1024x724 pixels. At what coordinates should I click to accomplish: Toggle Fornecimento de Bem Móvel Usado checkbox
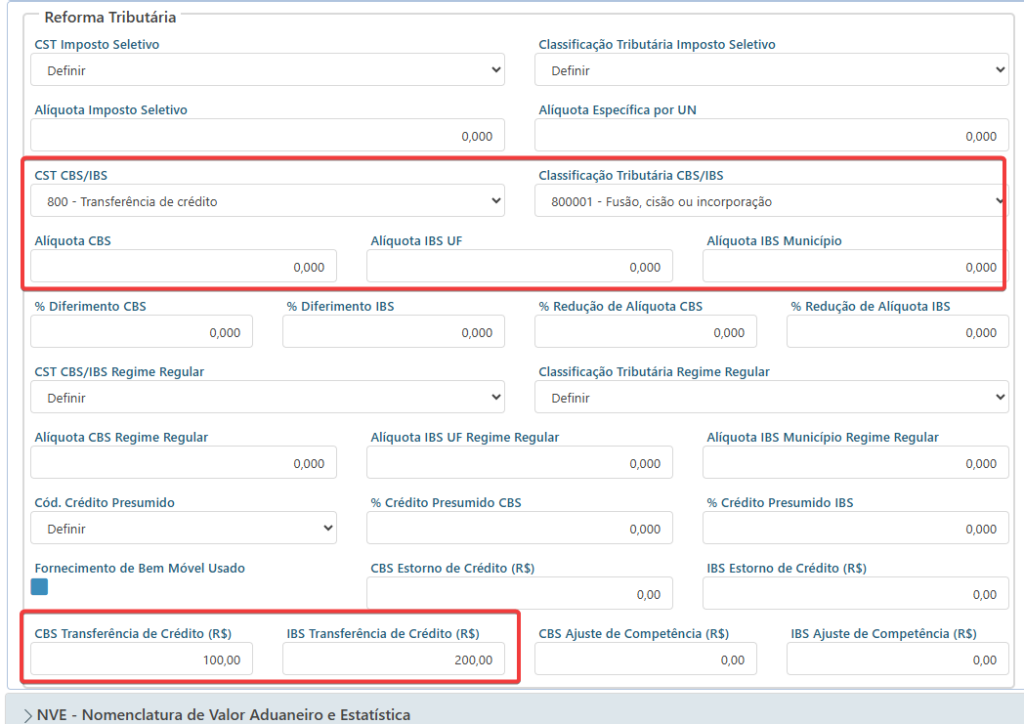tap(39, 587)
